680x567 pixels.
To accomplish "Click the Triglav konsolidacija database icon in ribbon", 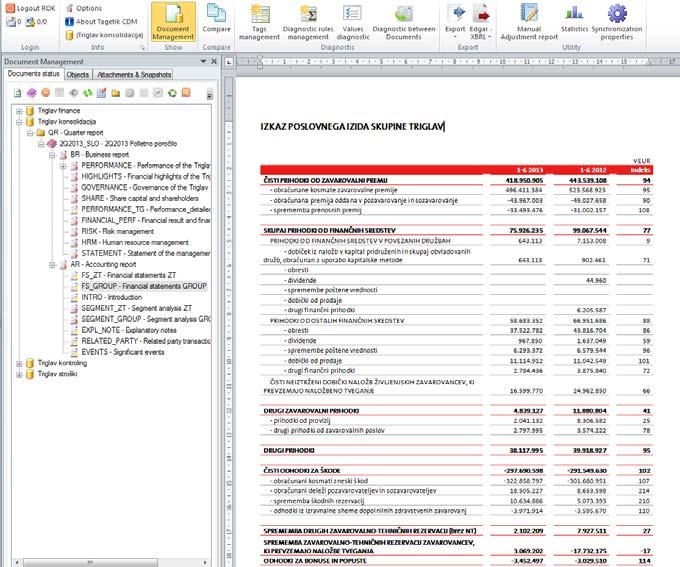I will pos(69,35).
